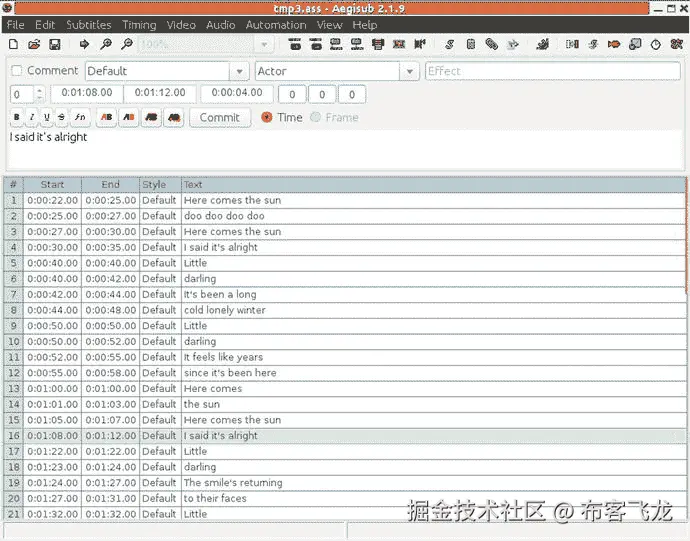Open the Timing Post-Processor clock icon
Image resolution: width=690 pixels, height=541 pixels.
656,44
